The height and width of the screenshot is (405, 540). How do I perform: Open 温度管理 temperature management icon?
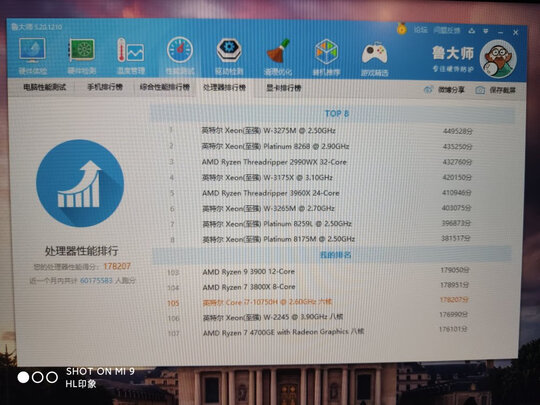click(131, 56)
